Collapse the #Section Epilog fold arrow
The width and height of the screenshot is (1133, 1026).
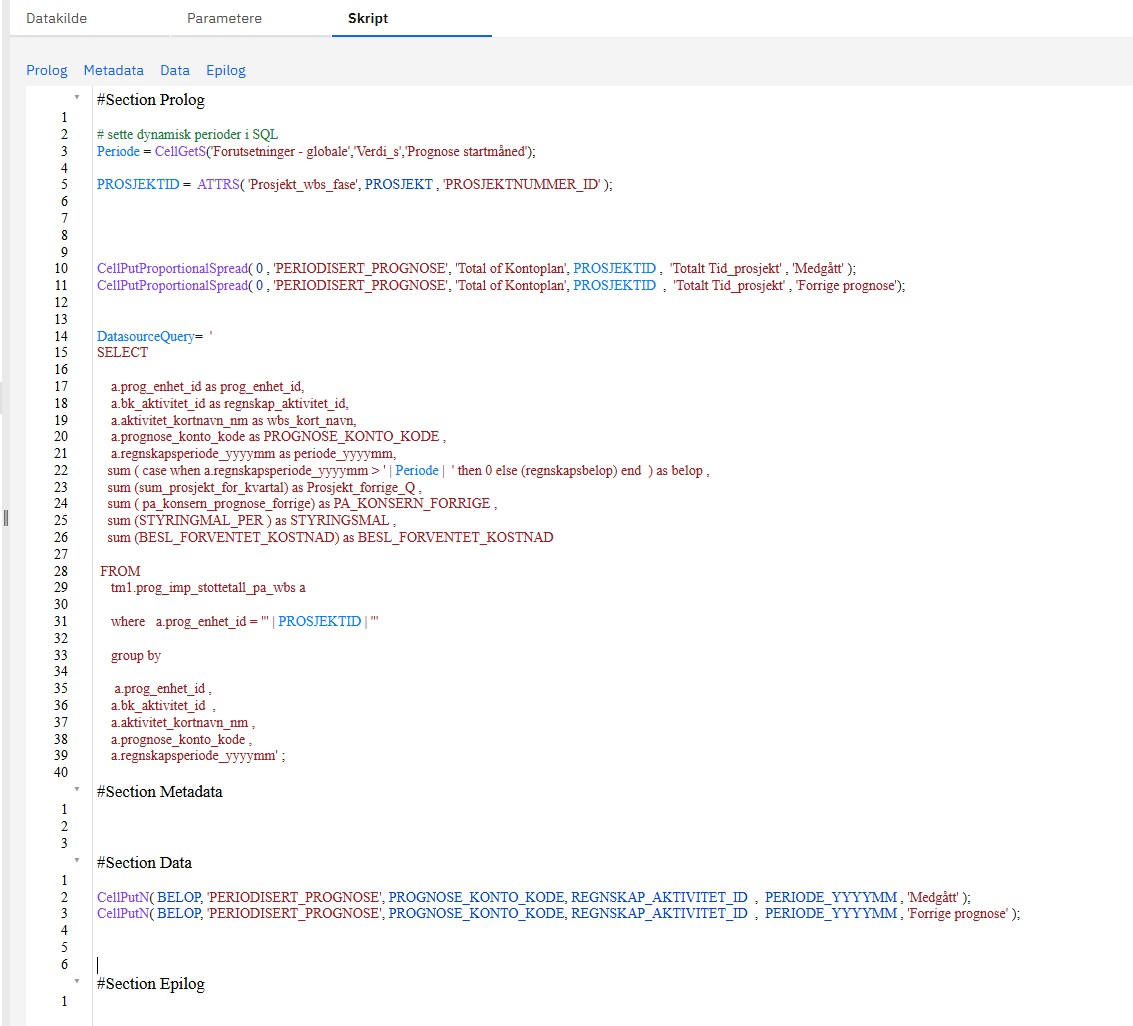77,981
